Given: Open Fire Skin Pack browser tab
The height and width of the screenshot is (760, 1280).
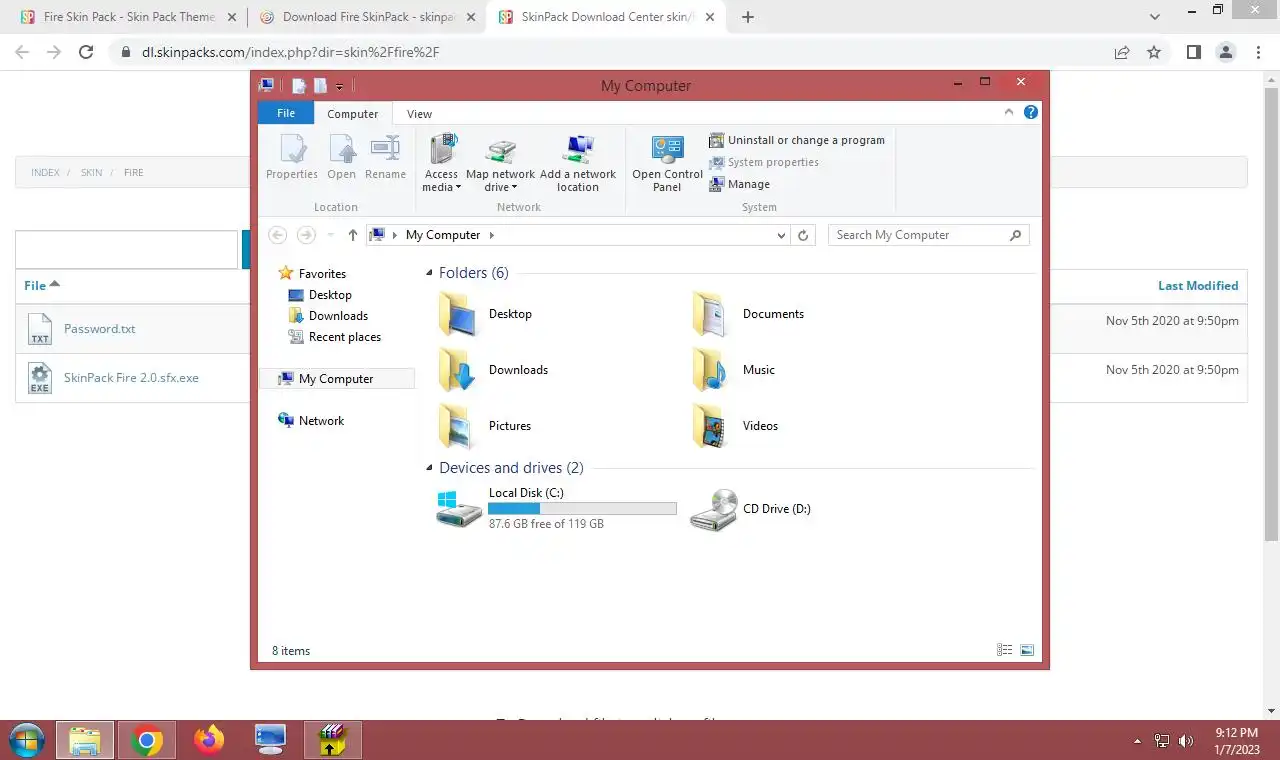Looking at the screenshot, I should click(x=130, y=17).
